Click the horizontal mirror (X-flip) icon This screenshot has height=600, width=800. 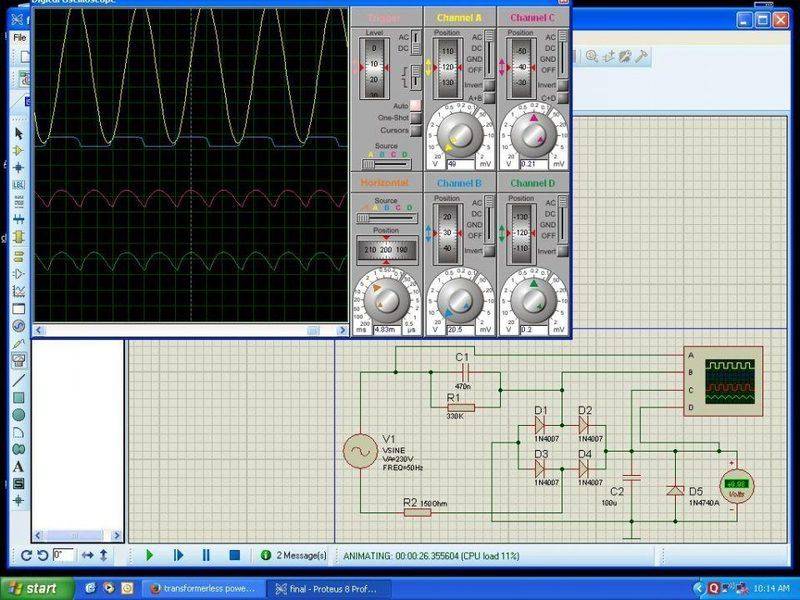tap(87, 555)
